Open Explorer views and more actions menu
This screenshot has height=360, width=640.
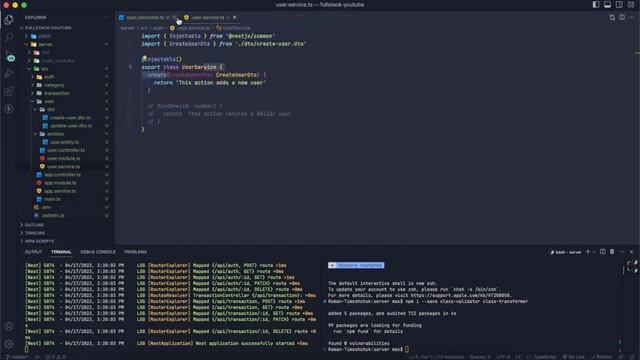click(x=106, y=18)
